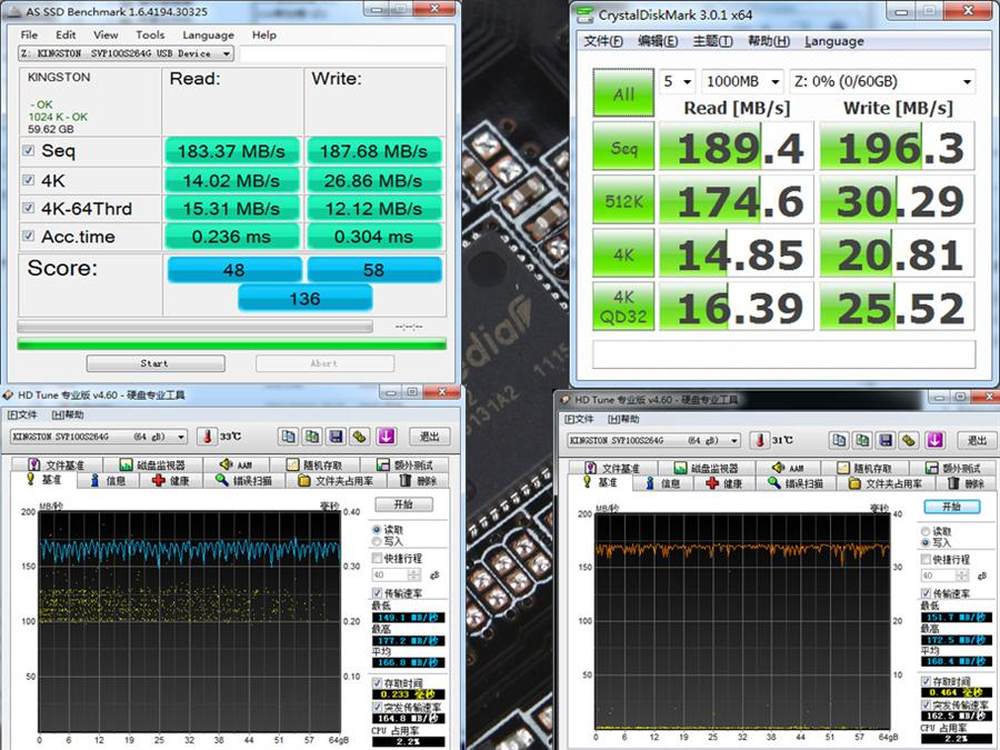Click the 196.3 Seq write result in CrystalDiskMark

click(x=897, y=147)
